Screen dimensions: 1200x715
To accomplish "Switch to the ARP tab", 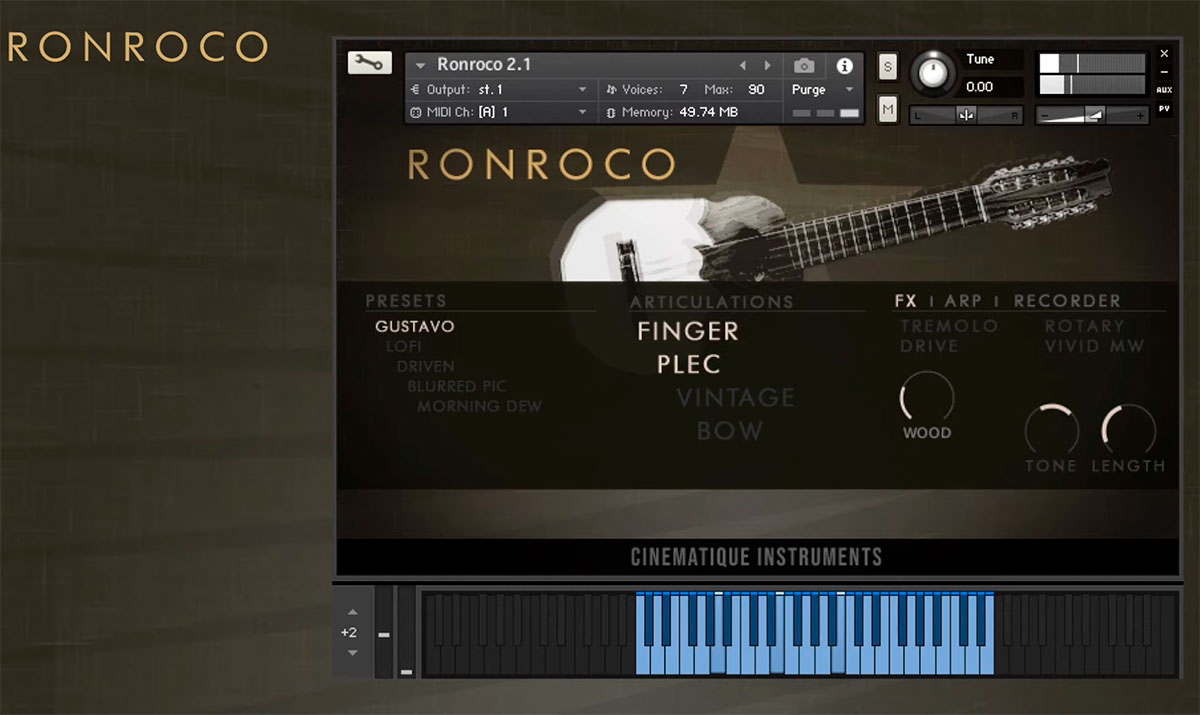I will coord(964,301).
